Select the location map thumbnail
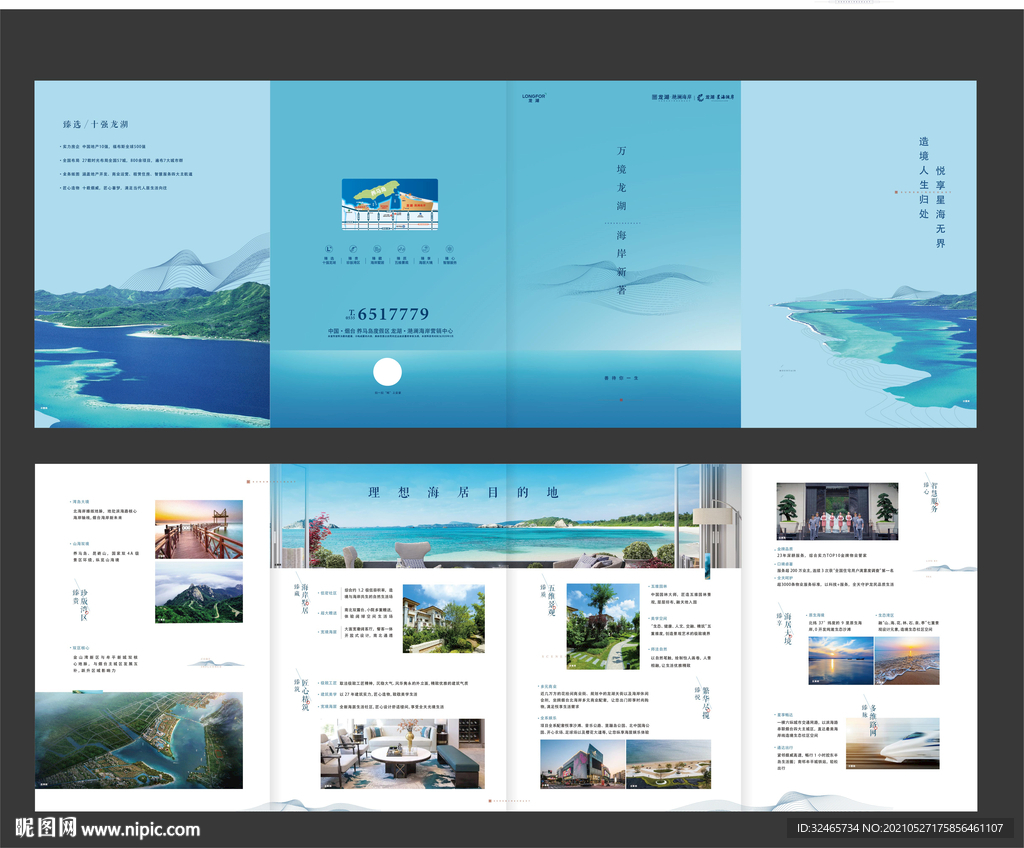 389,204
